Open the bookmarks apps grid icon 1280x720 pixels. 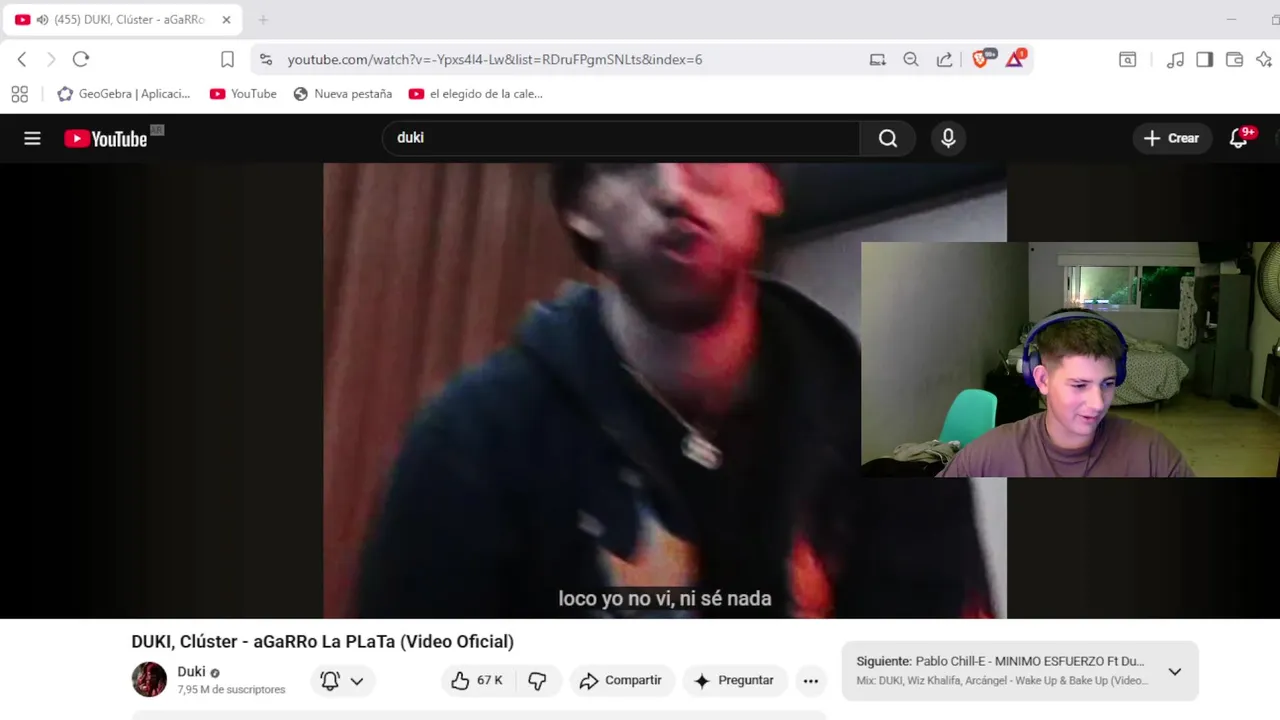point(19,94)
